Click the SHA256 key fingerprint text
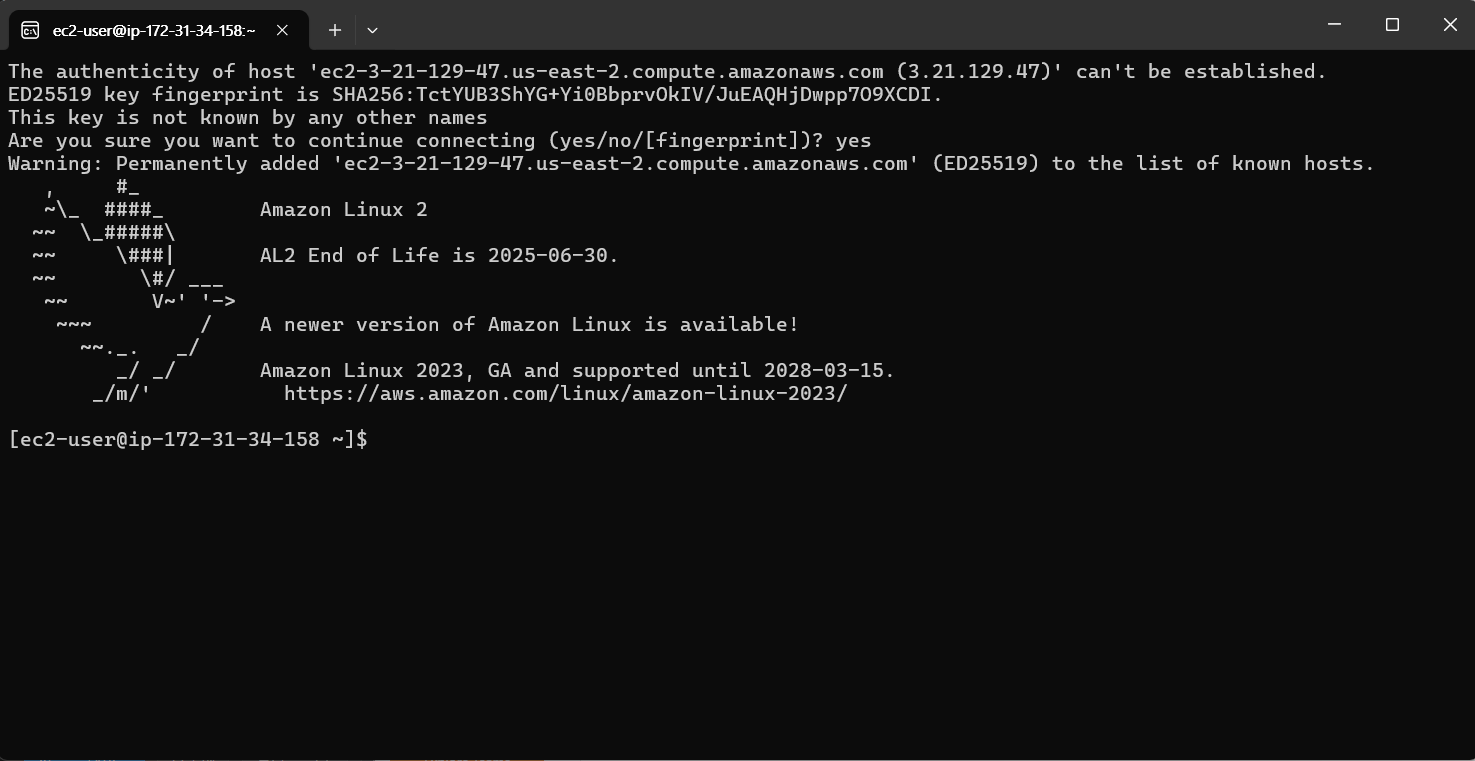Screen dimensions: 1475x761 [637, 95]
